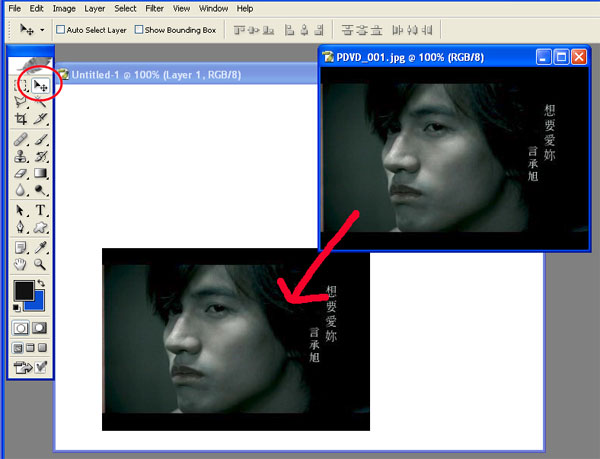Switch to Quick Mask mode
Screen dimensions: 600x459
pyautogui.click(x=40, y=328)
